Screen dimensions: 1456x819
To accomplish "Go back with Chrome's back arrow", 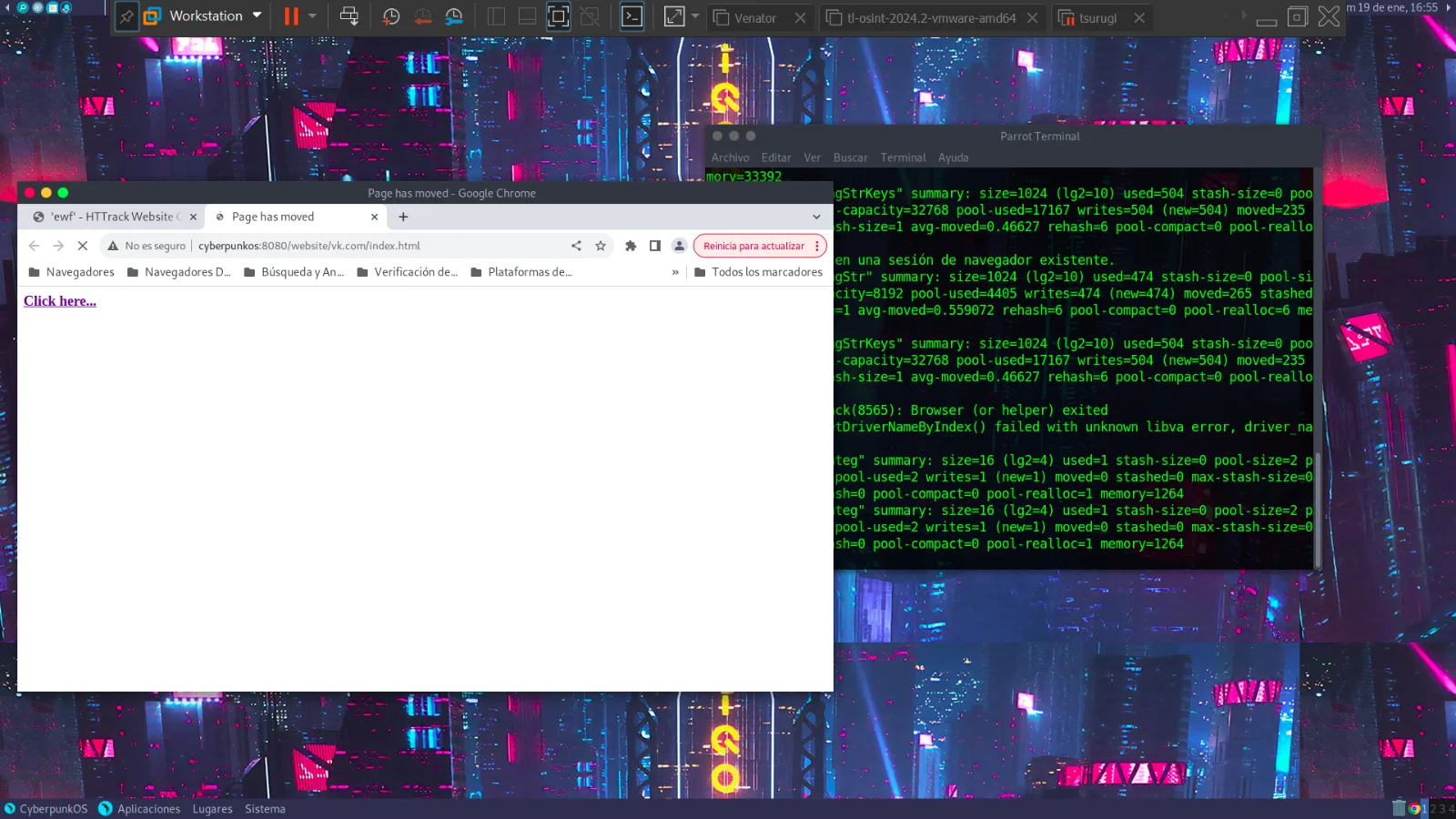I will click(34, 246).
